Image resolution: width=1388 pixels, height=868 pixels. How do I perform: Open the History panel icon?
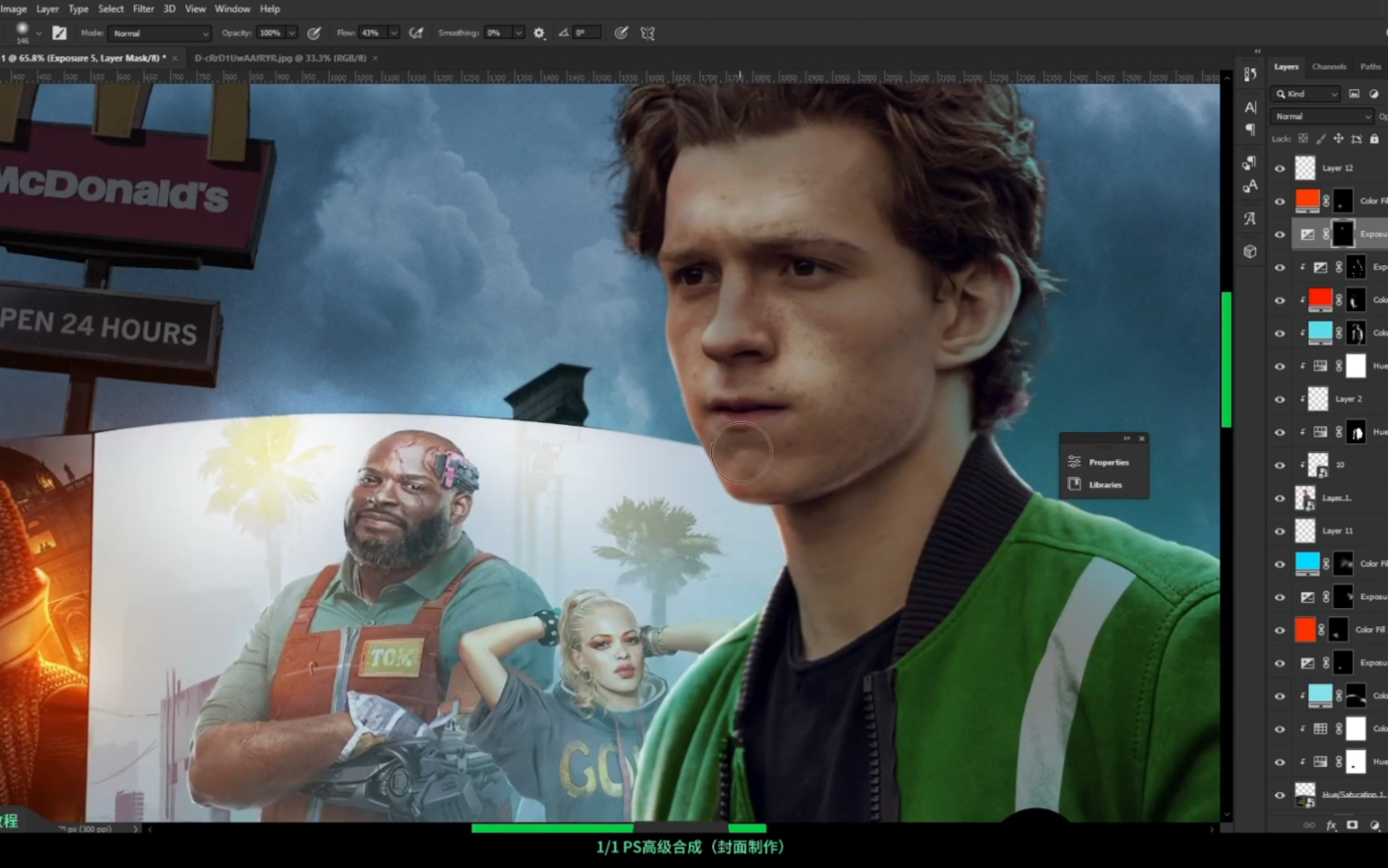(x=1250, y=75)
